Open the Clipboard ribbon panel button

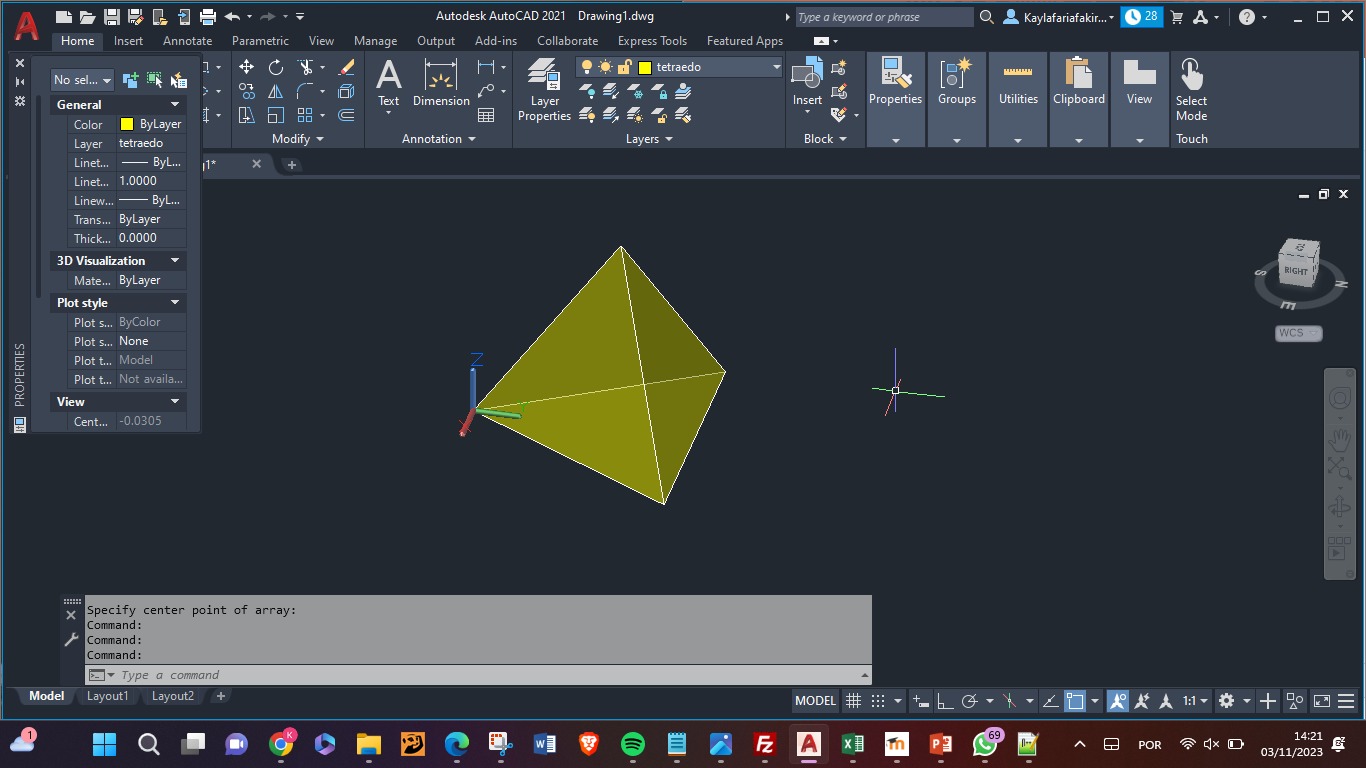(1078, 99)
